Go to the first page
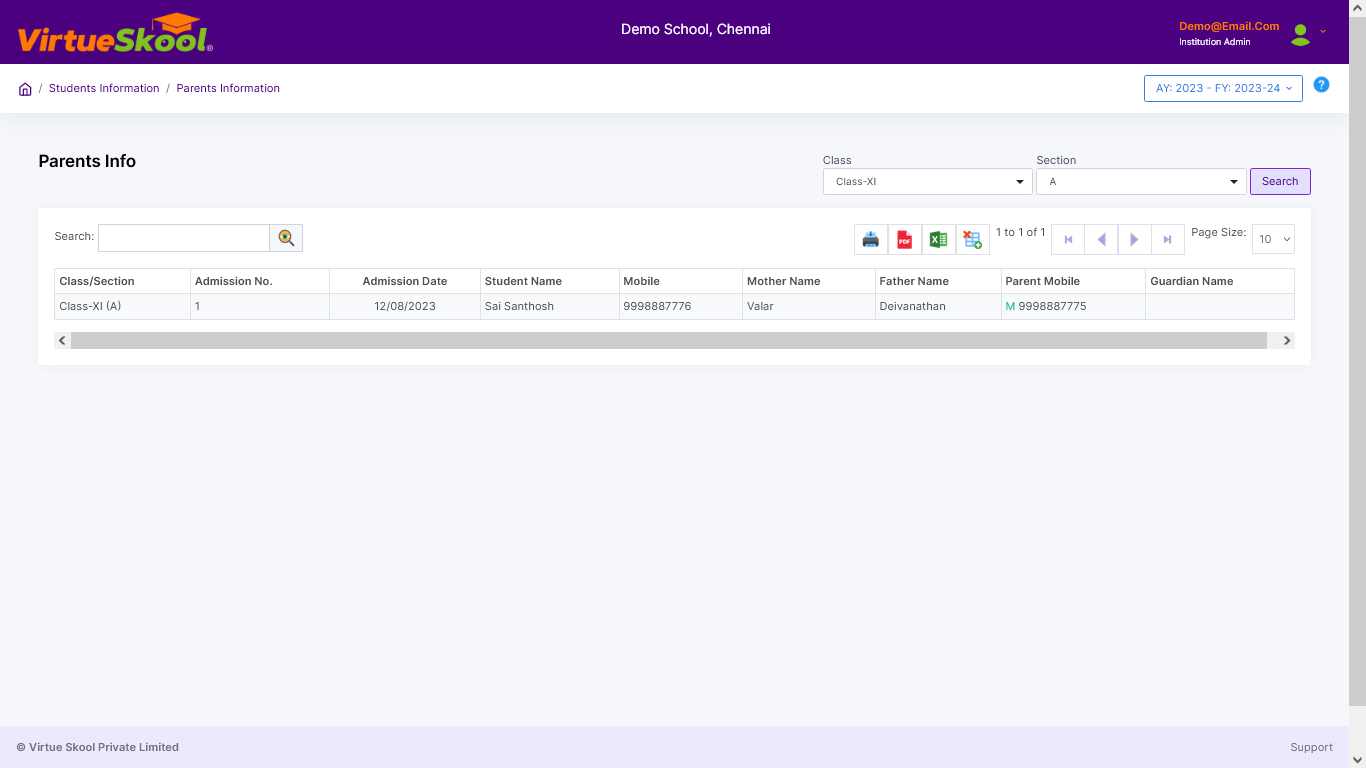Viewport: 1366px width, 768px height. [x=1068, y=239]
